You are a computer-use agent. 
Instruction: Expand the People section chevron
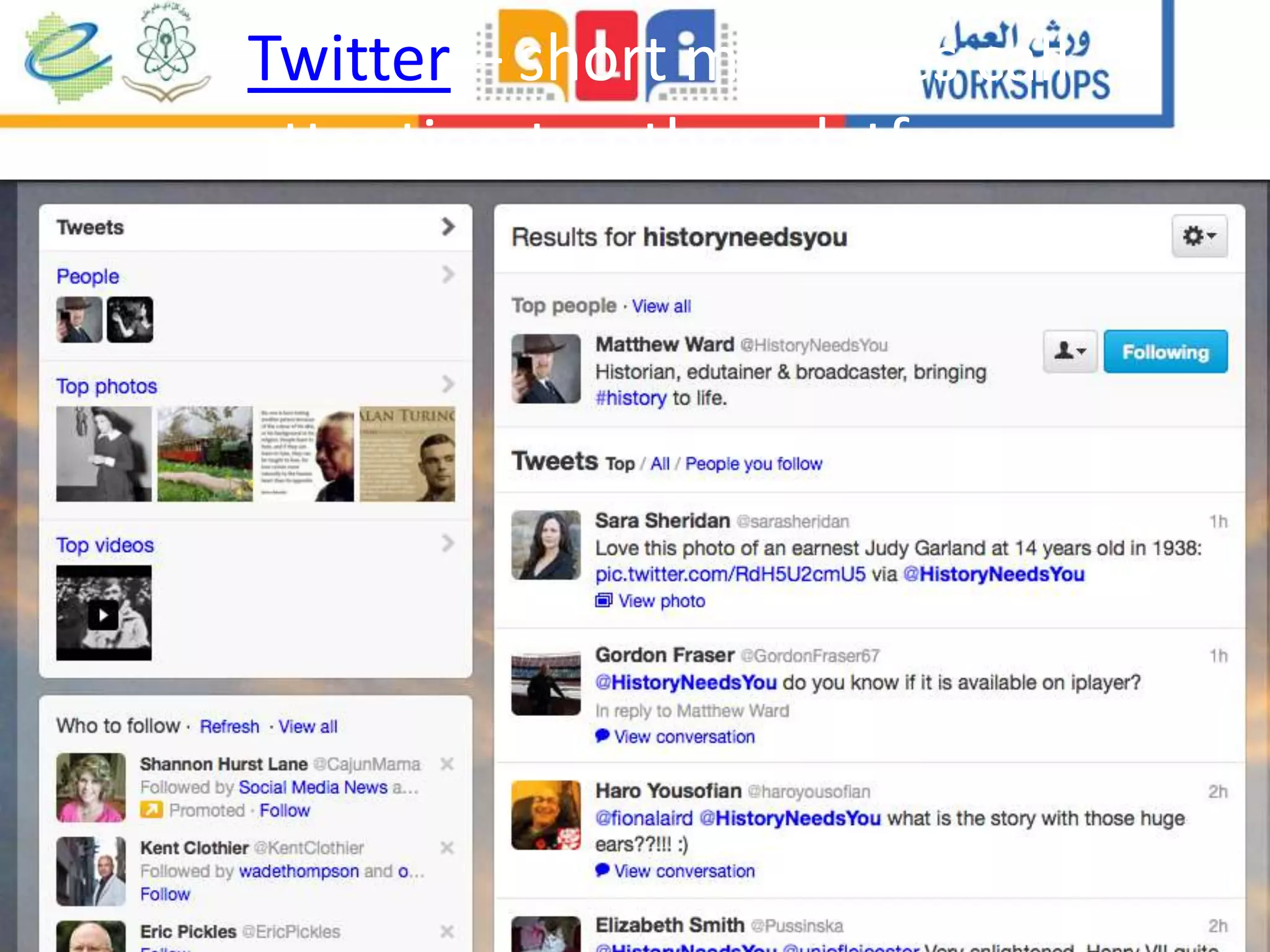(448, 275)
